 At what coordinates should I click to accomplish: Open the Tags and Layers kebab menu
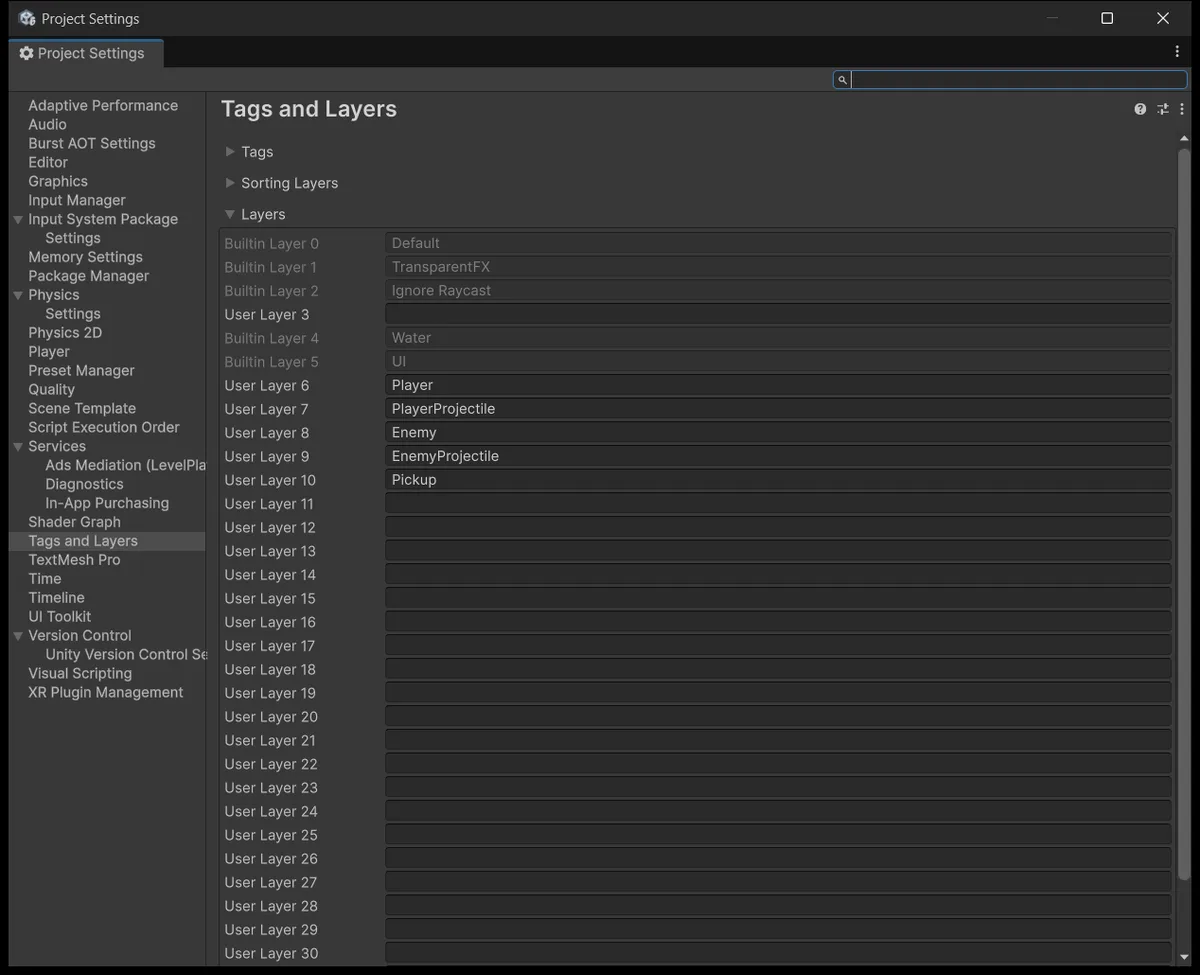coord(1182,109)
